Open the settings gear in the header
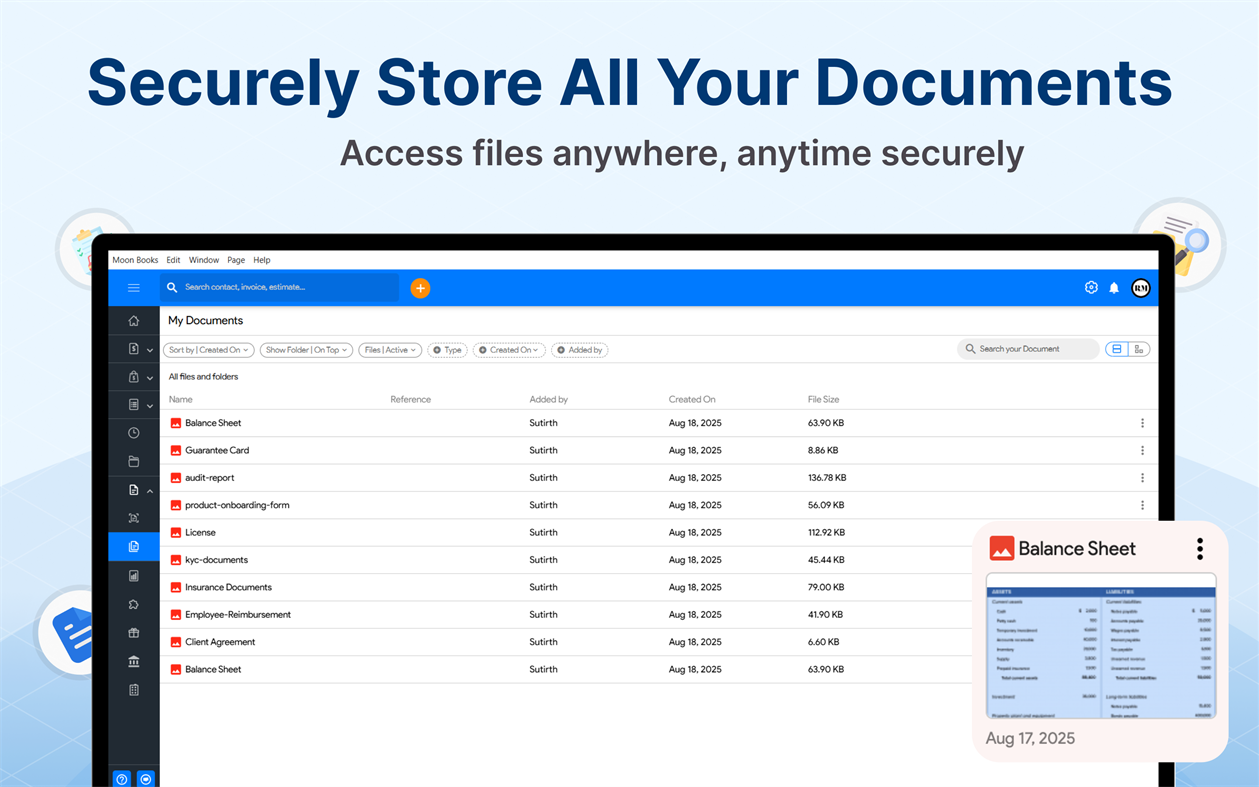Viewport: 1259px width, 787px height. pos(1091,288)
